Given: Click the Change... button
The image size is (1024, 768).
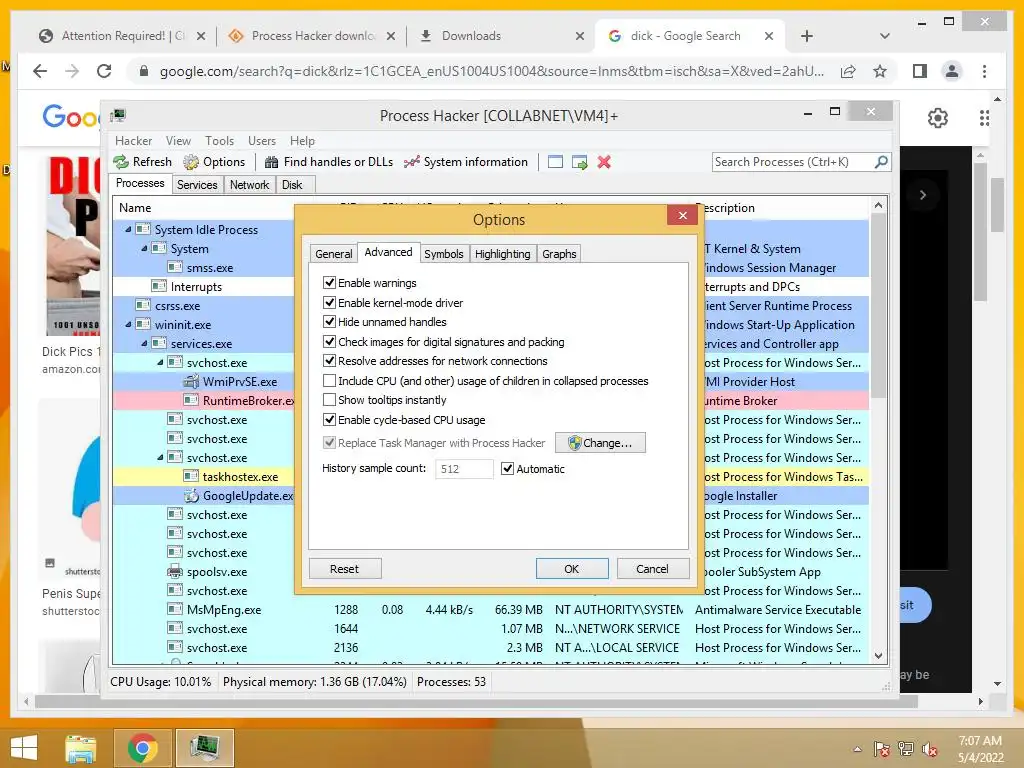Looking at the screenshot, I should pyautogui.click(x=601, y=443).
